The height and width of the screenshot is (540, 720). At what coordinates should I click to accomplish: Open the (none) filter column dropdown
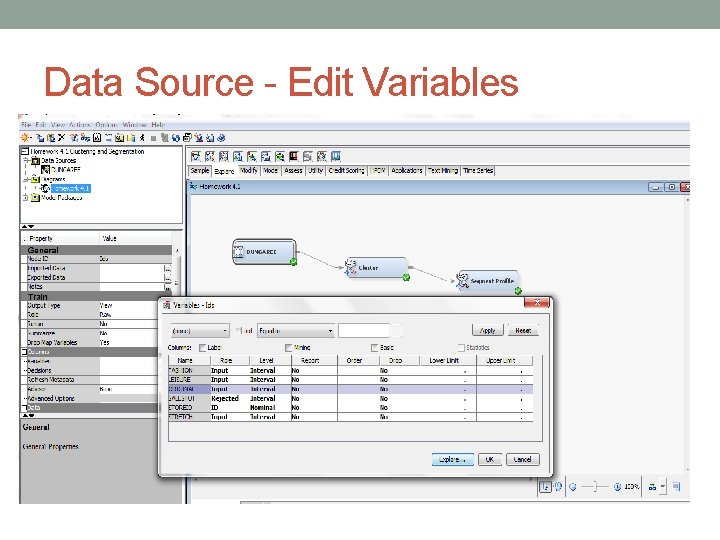pos(199,331)
